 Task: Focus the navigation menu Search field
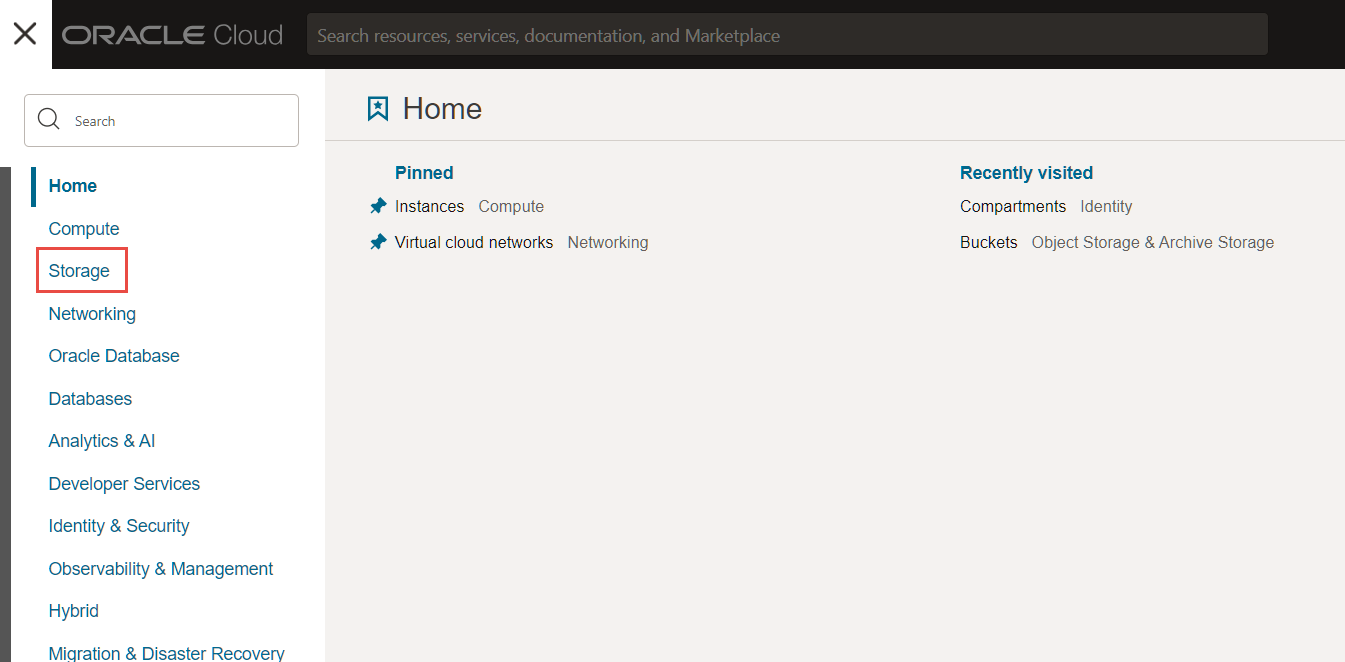(161, 120)
